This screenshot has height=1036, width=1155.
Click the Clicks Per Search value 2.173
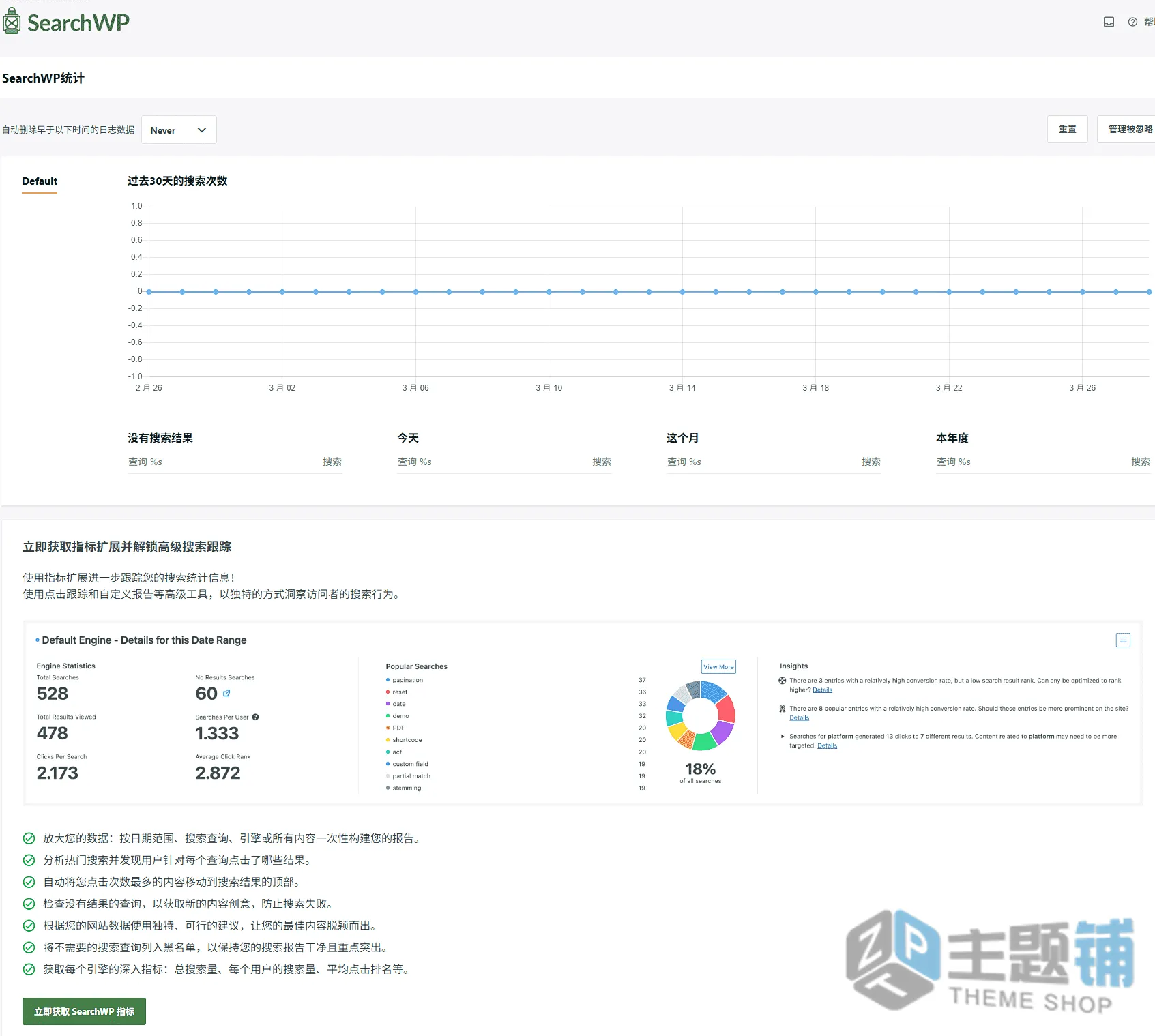(x=57, y=773)
